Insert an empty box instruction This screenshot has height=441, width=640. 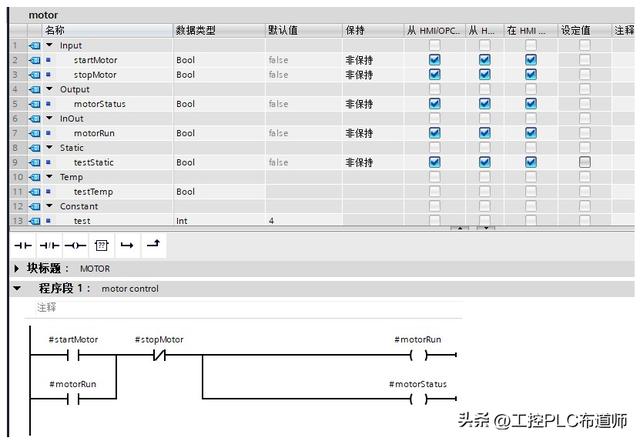tap(101, 245)
